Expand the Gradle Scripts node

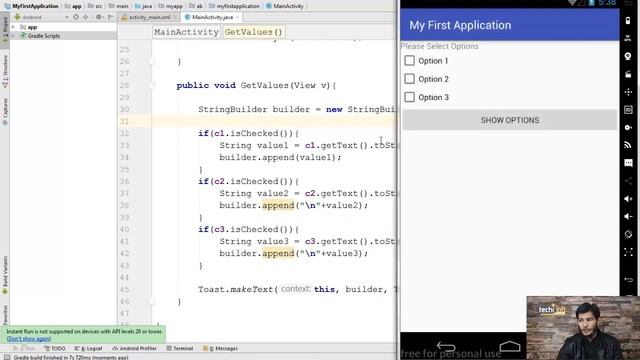click(x=13, y=36)
